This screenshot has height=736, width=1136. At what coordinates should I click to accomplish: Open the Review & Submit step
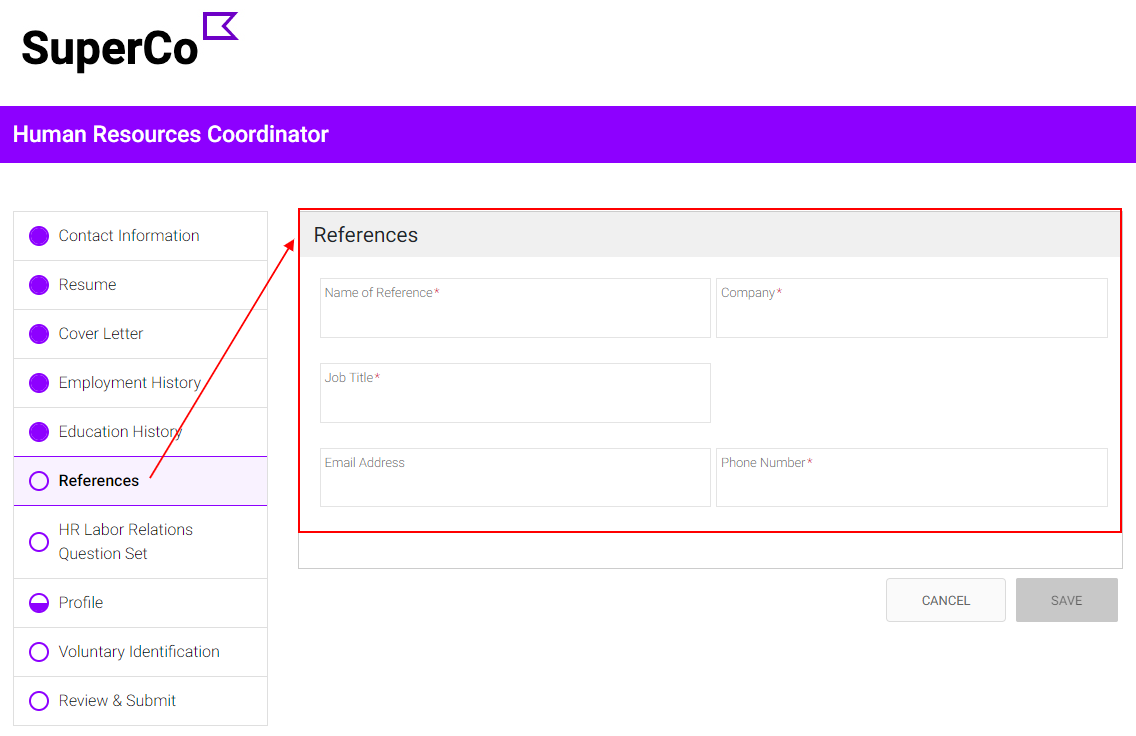tap(141, 701)
